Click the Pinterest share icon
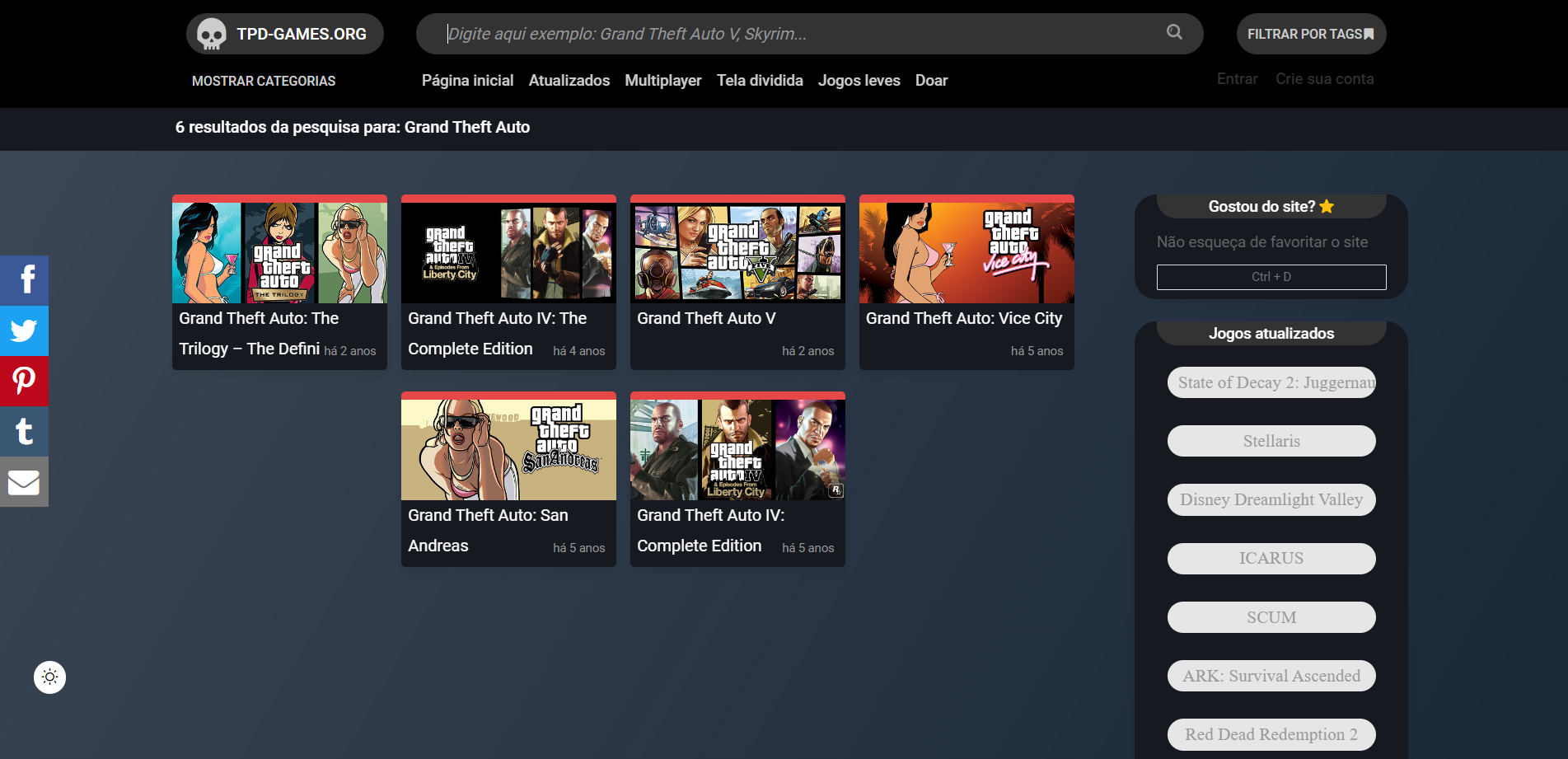Screen dimensions: 1568x759 [x=24, y=381]
